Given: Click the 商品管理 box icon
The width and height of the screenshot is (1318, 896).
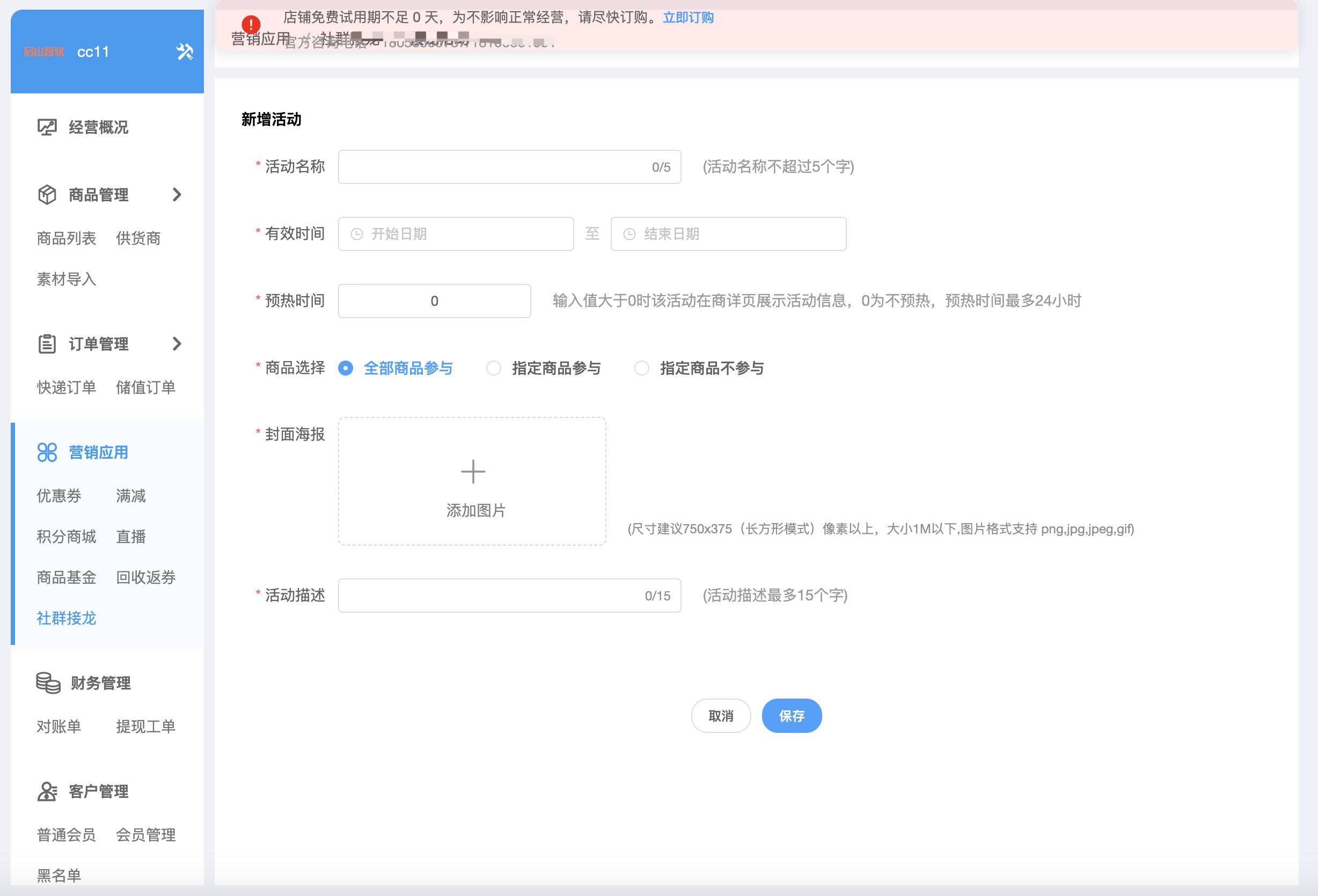Looking at the screenshot, I should tap(48, 195).
